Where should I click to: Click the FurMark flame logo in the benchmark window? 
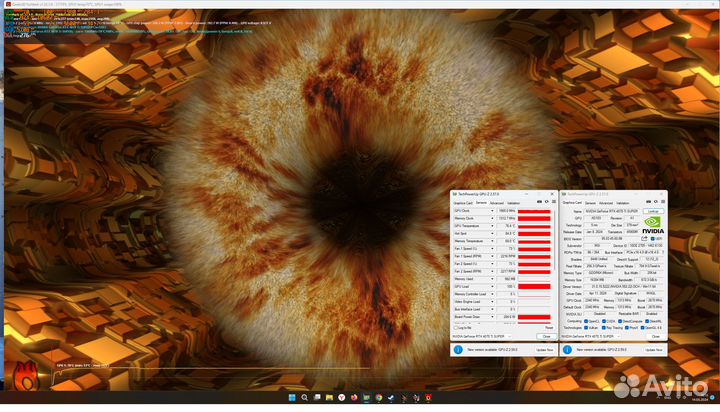coord(27,375)
